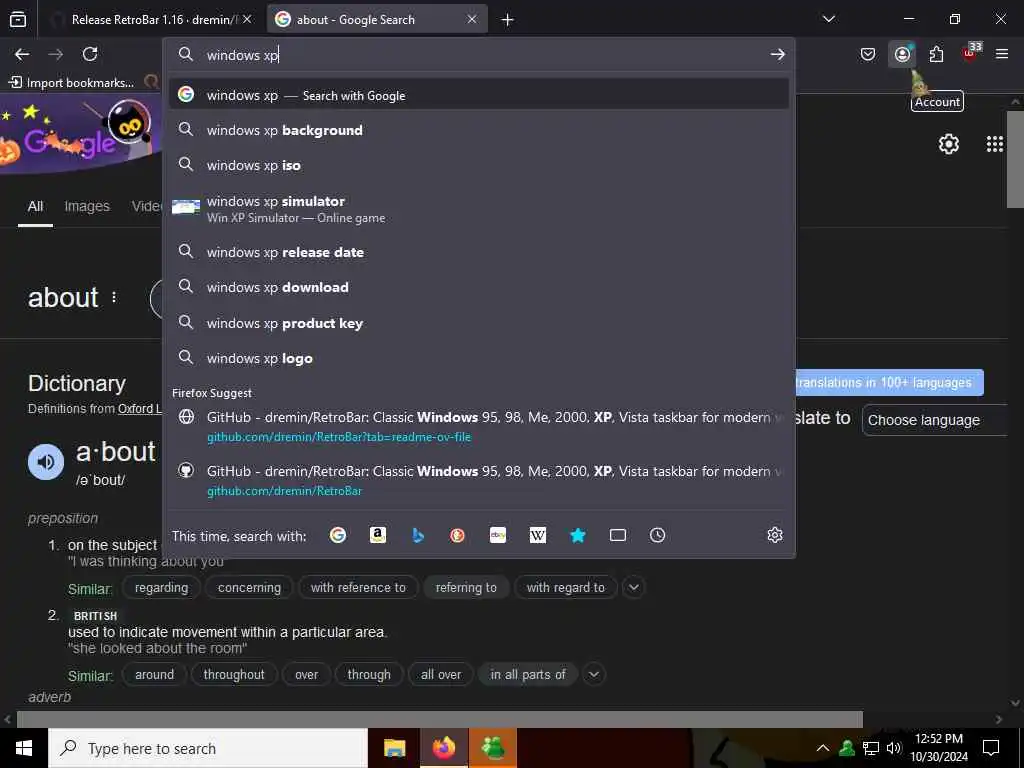Open the Pocket save icon
Viewport: 1024px width, 768px height.
click(868, 54)
